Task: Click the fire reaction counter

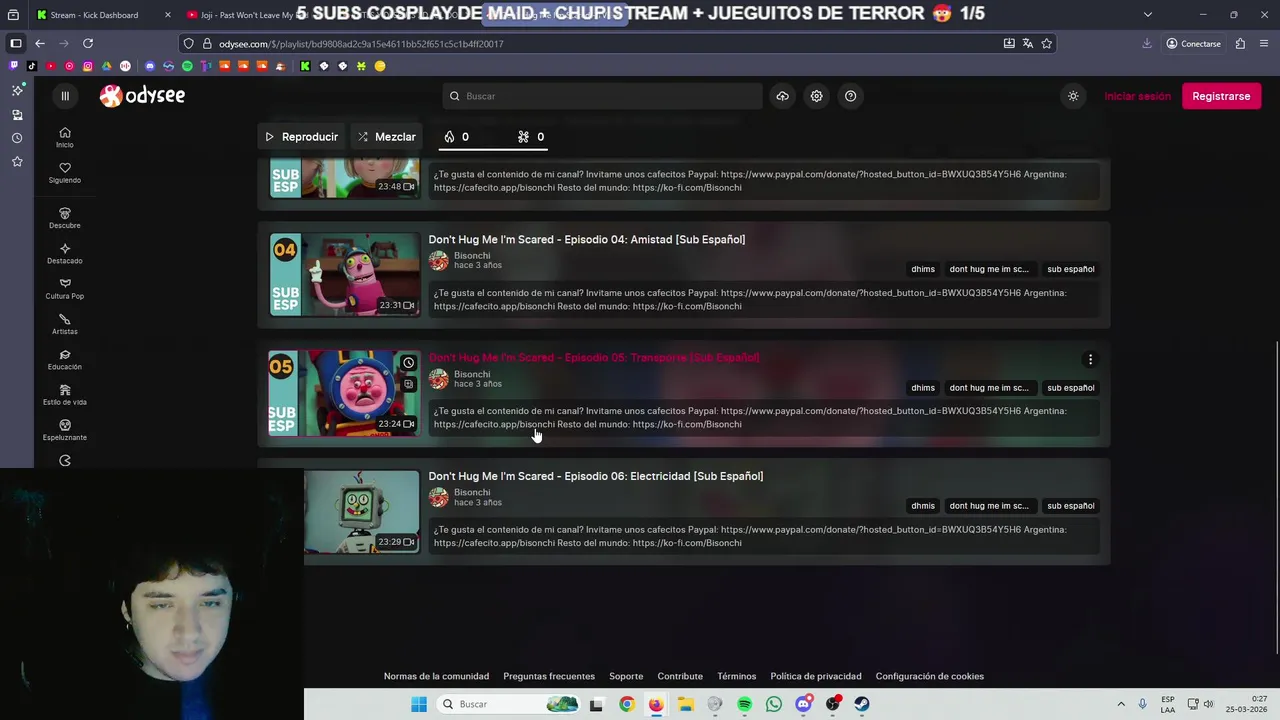Action: click(457, 137)
